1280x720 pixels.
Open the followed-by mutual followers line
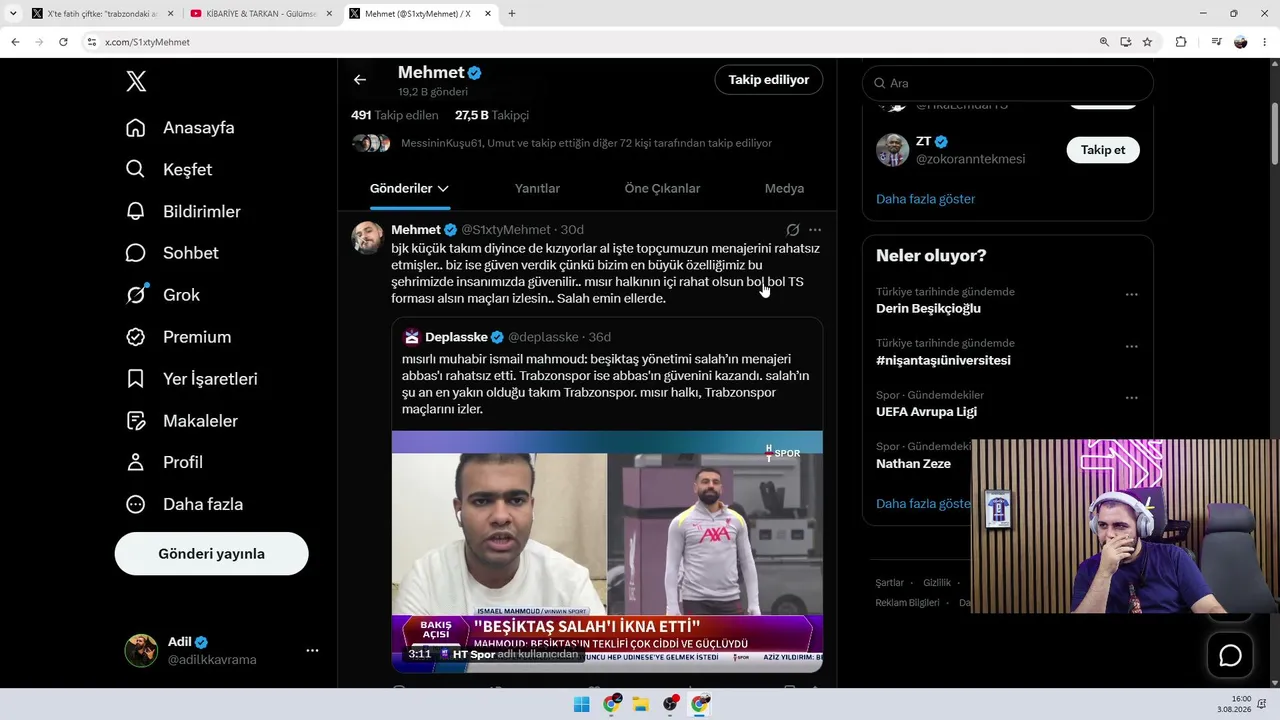pyautogui.click(x=586, y=143)
